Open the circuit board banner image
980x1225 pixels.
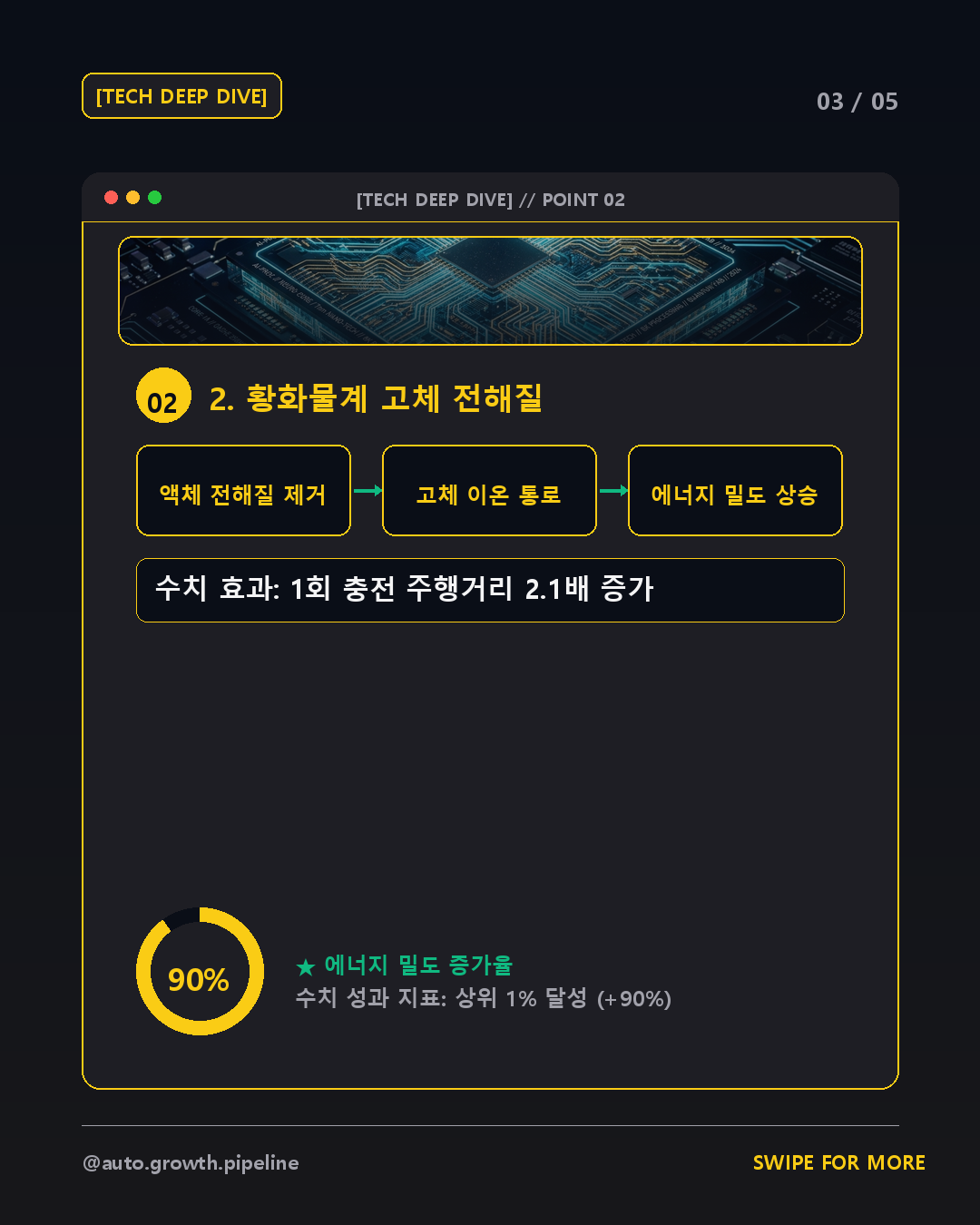pos(490,290)
